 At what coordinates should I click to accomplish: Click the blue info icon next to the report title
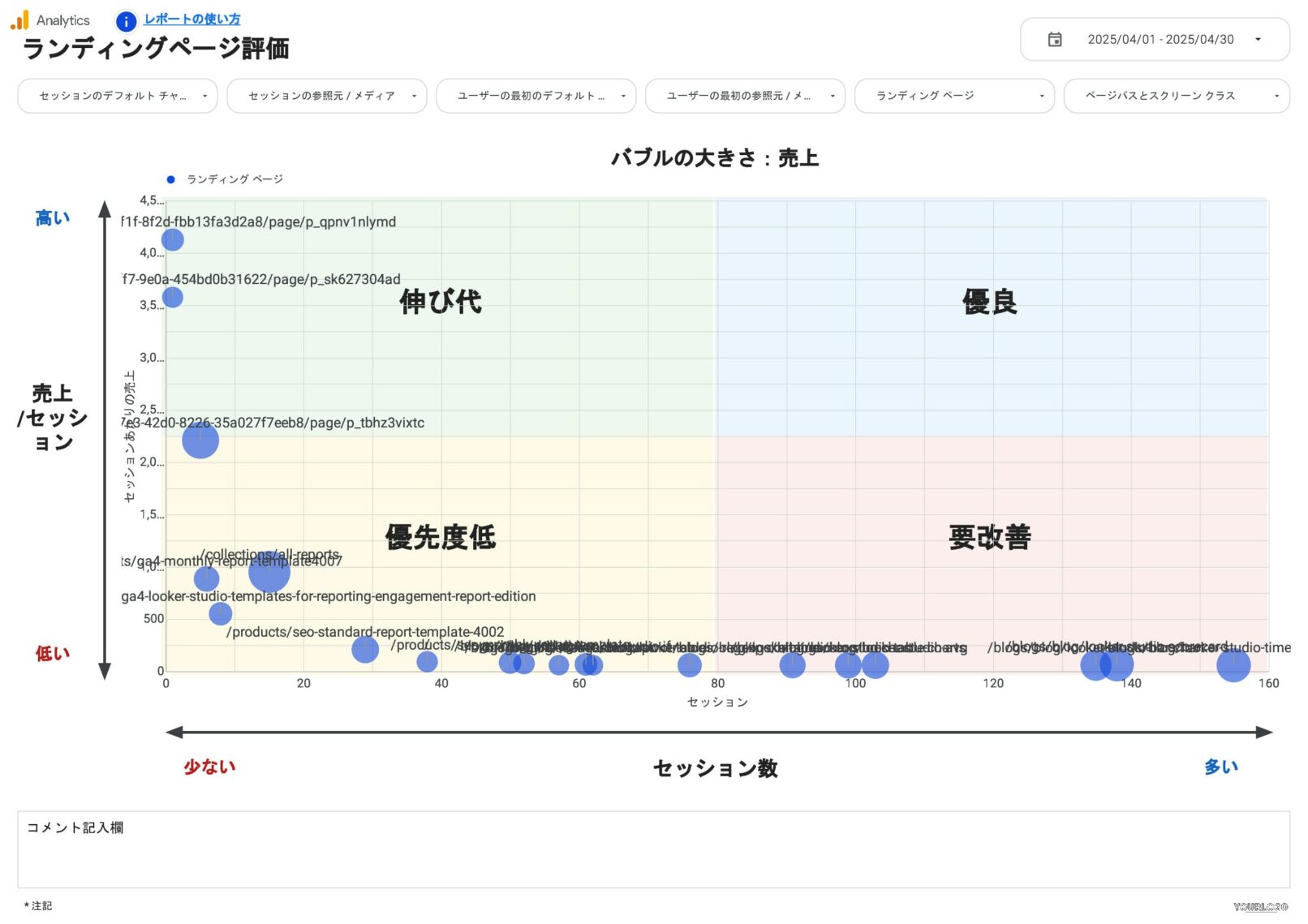point(126,22)
